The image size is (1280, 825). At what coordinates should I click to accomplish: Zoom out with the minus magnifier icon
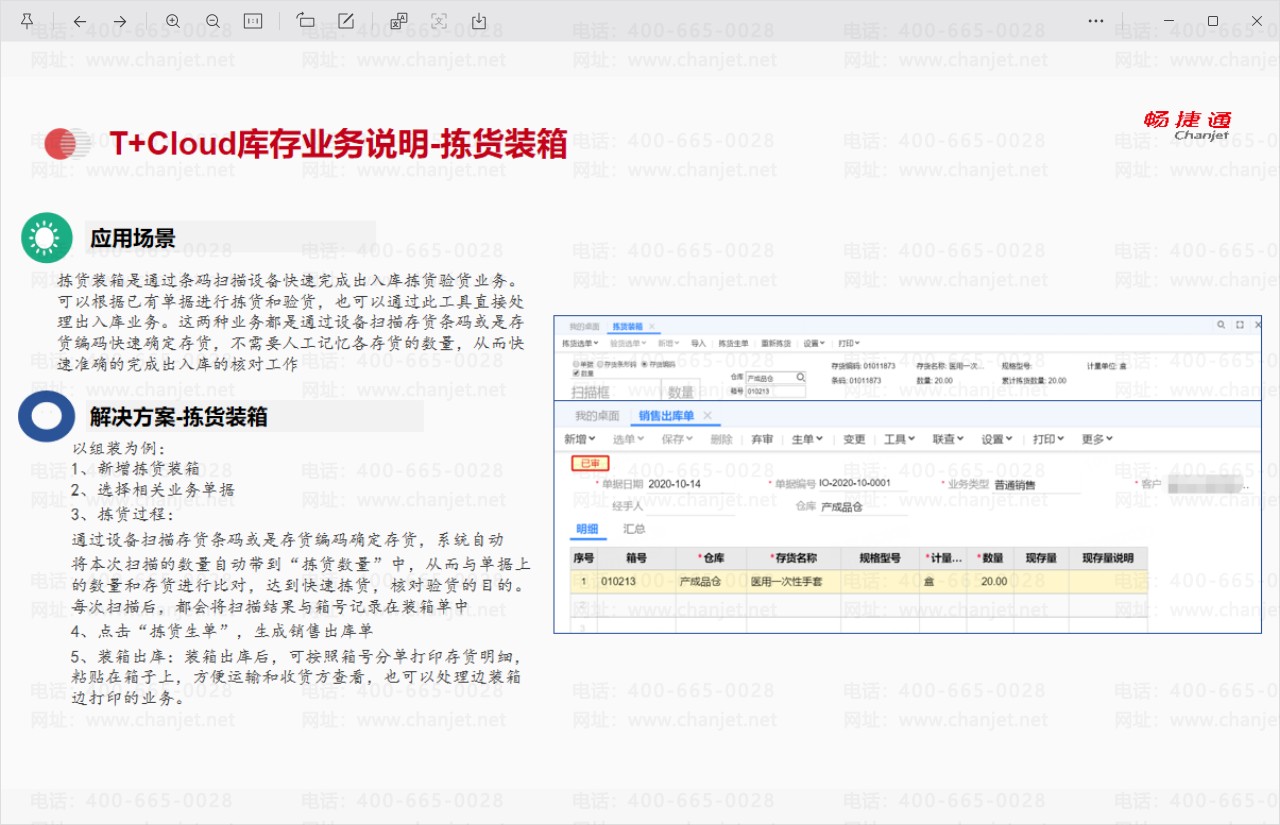213,21
